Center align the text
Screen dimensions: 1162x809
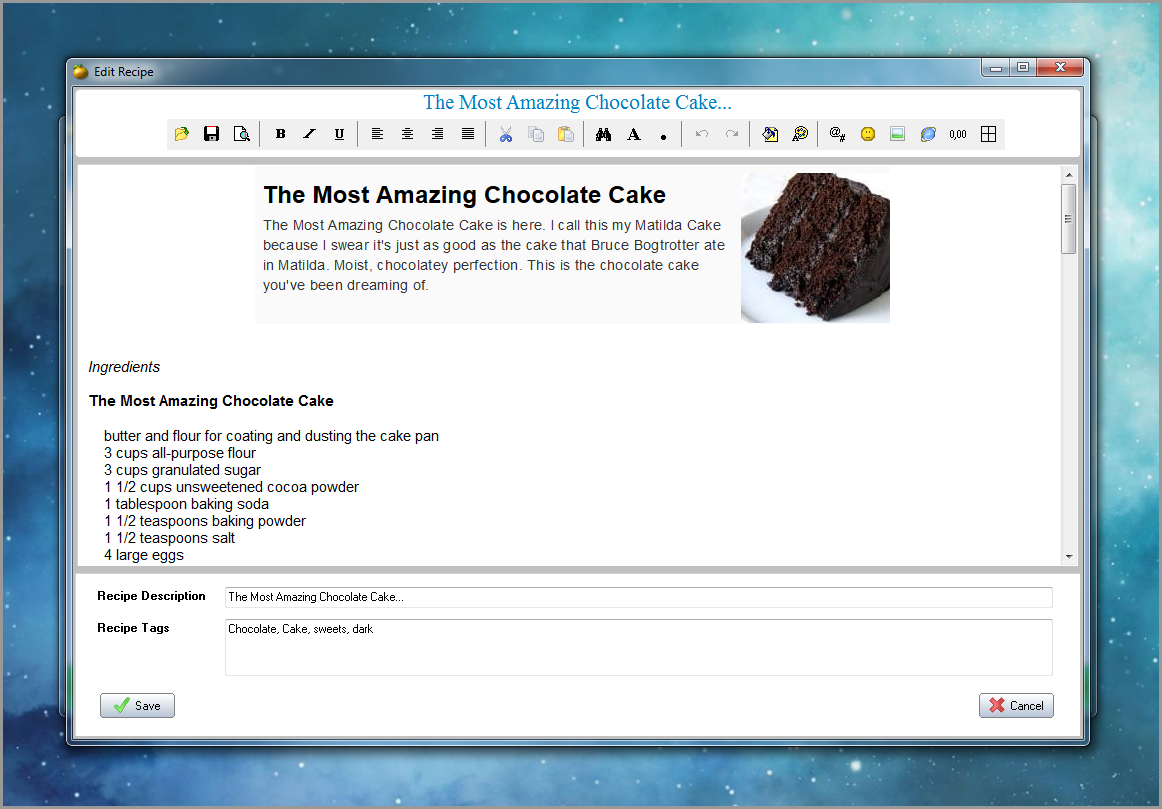[x=407, y=134]
